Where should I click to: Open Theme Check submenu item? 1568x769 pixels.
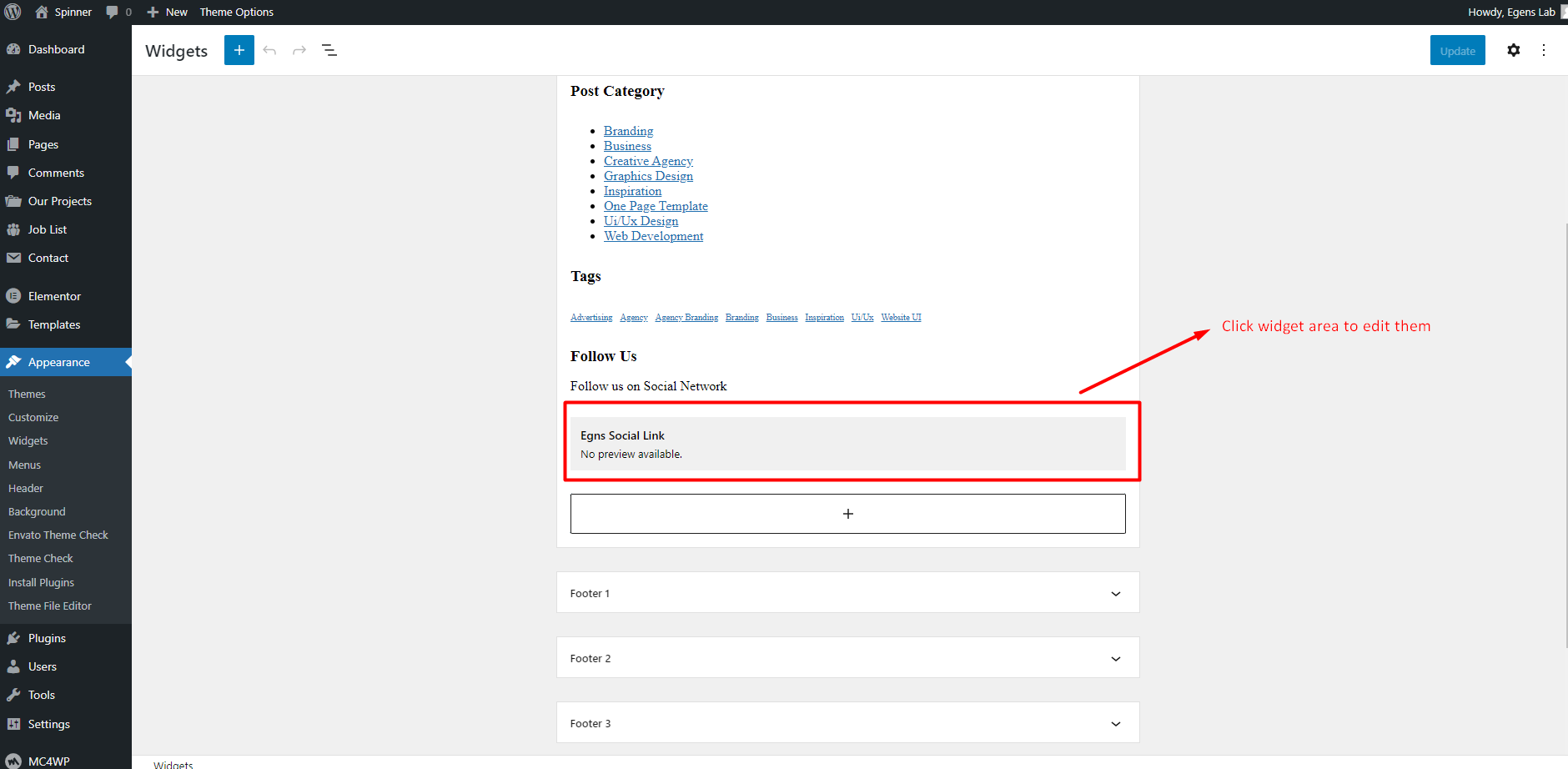pos(41,558)
